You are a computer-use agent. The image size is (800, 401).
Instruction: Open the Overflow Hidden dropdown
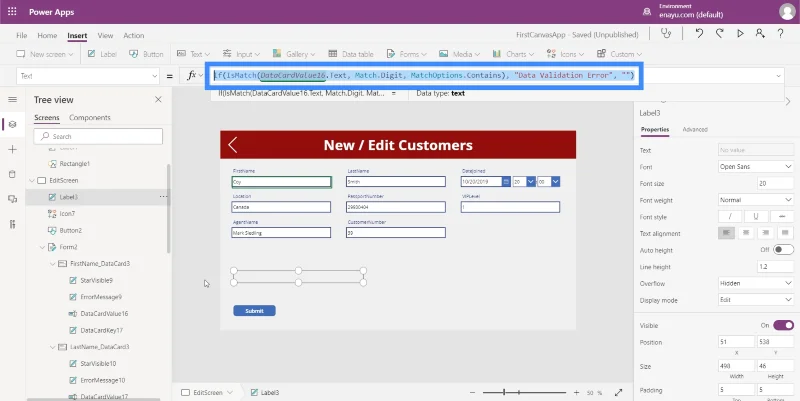pos(756,283)
